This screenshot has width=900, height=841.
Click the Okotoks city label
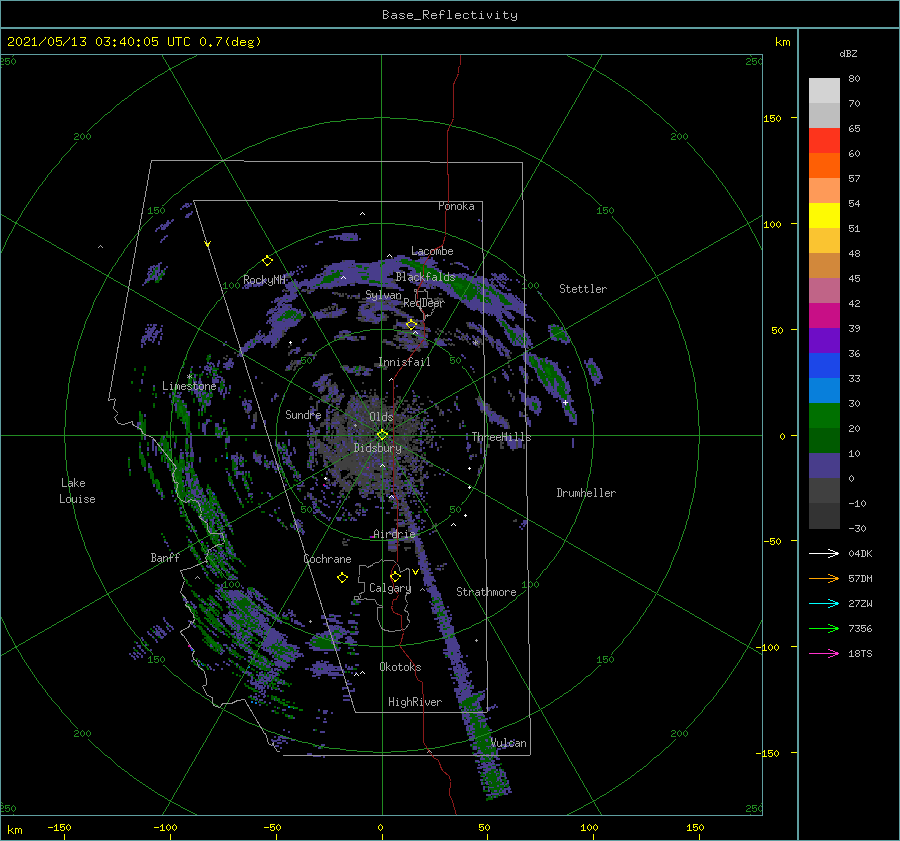coord(400,666)
